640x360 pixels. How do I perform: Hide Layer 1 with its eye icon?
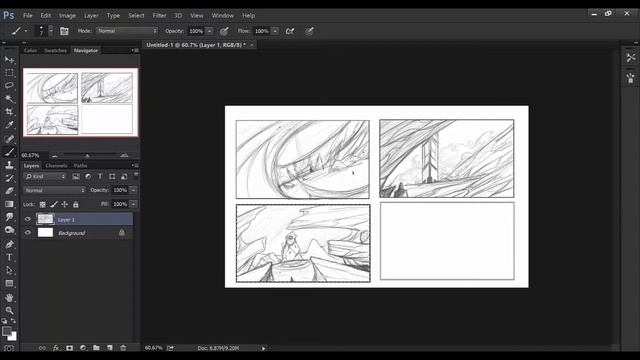click(28, 219)
